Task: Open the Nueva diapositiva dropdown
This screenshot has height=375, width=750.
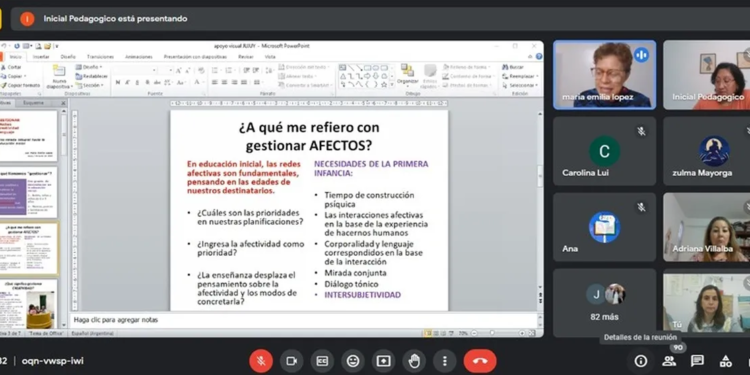Action: point(59,87)
